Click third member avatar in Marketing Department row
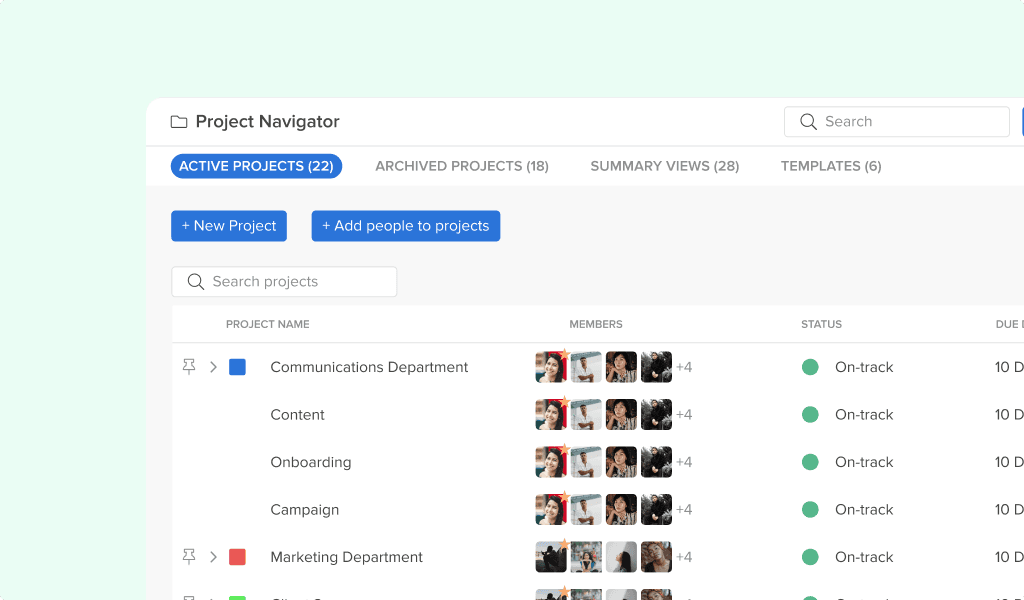Screen dimensions: 1024x600 (621, 557)
